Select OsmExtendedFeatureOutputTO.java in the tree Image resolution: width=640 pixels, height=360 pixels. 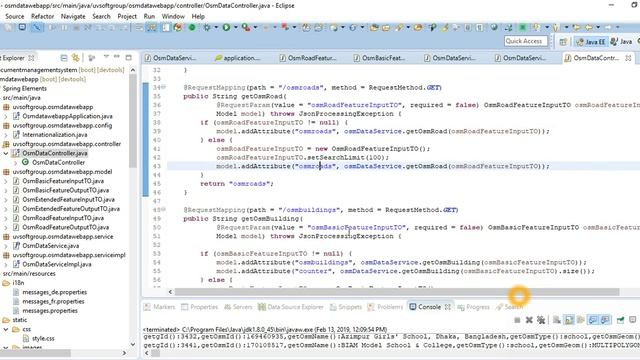pyautogui.click(x=71, y=209)
